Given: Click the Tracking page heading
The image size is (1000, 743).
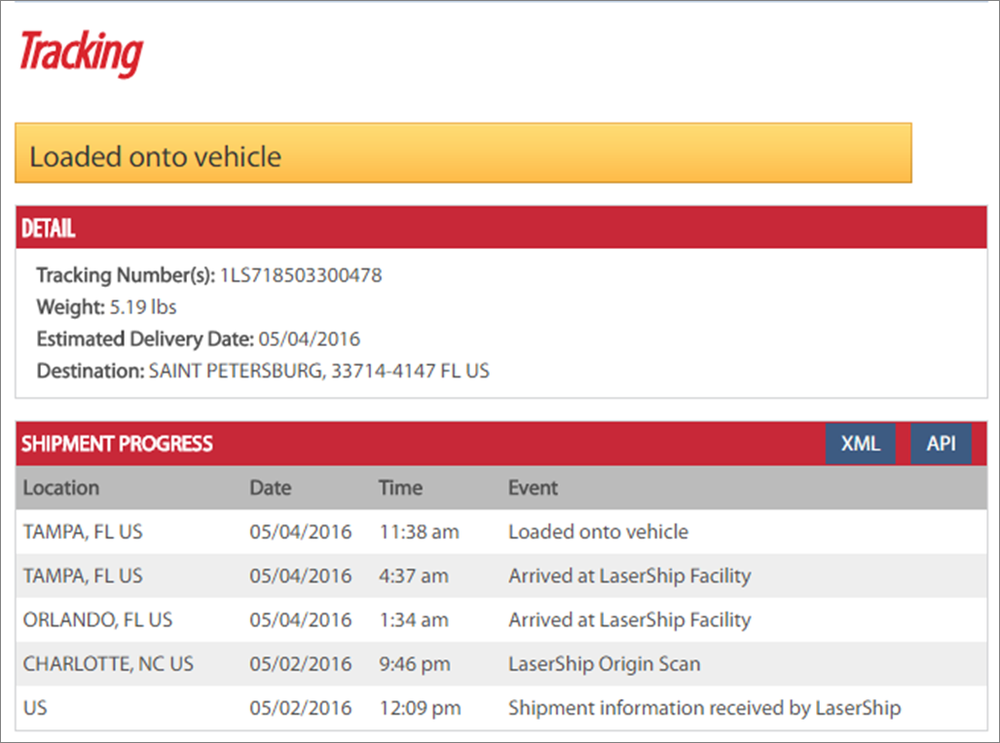Looking at the screenshot, I should pos(81,54).
